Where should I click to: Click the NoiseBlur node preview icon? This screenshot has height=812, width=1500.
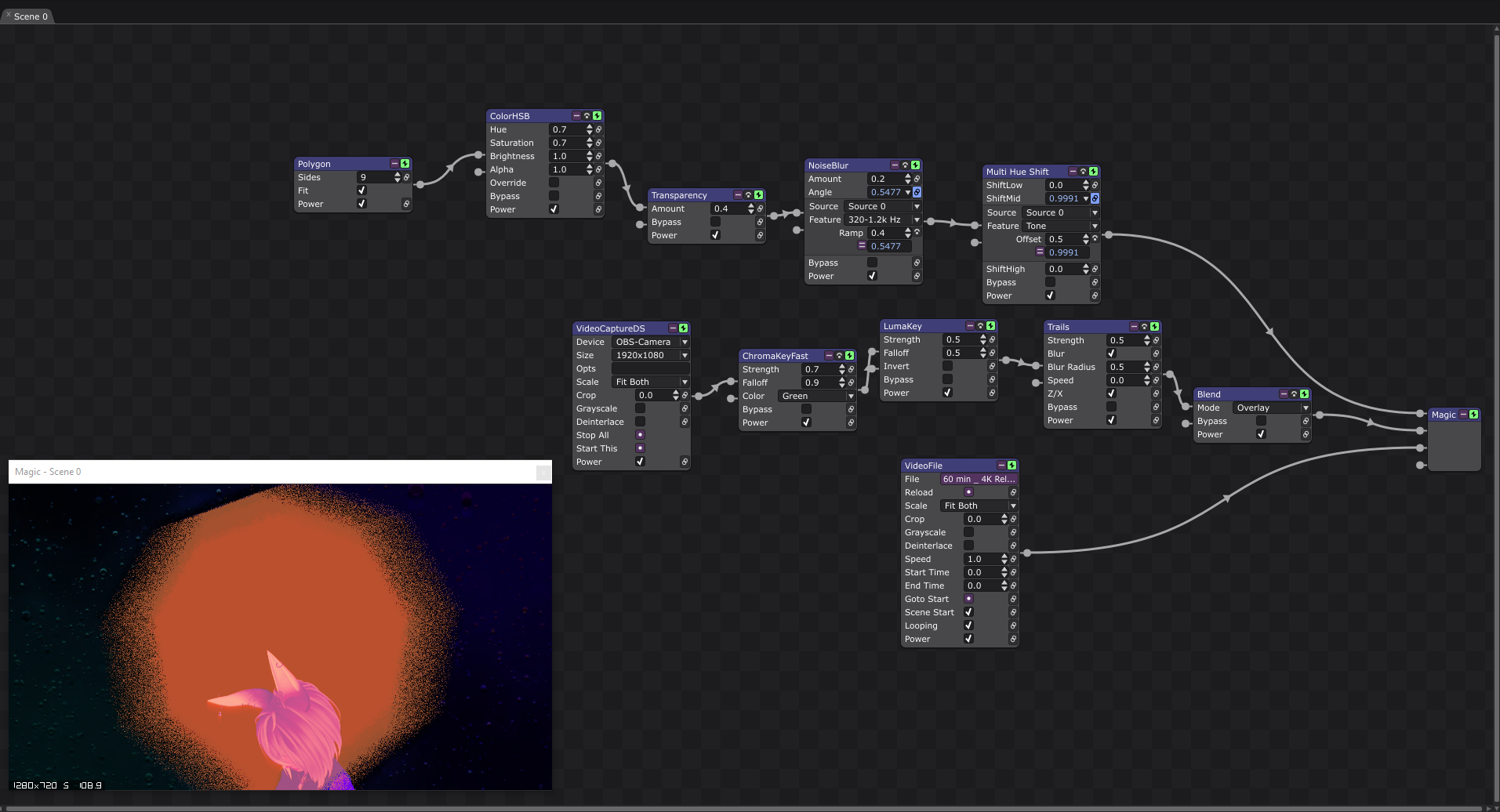click(905, 165)
